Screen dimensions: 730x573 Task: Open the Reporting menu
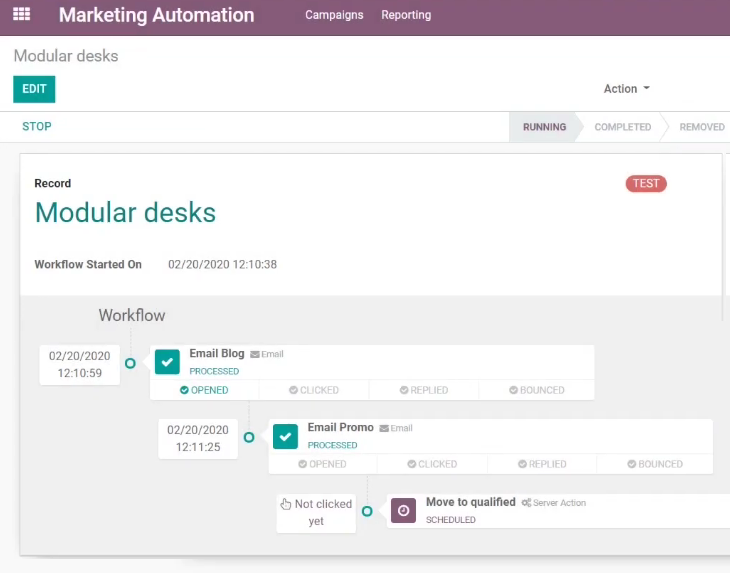406,15
